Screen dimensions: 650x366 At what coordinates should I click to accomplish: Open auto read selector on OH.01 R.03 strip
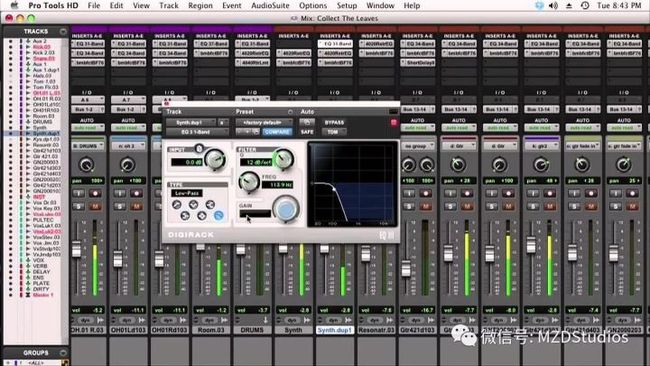(88, 128)
